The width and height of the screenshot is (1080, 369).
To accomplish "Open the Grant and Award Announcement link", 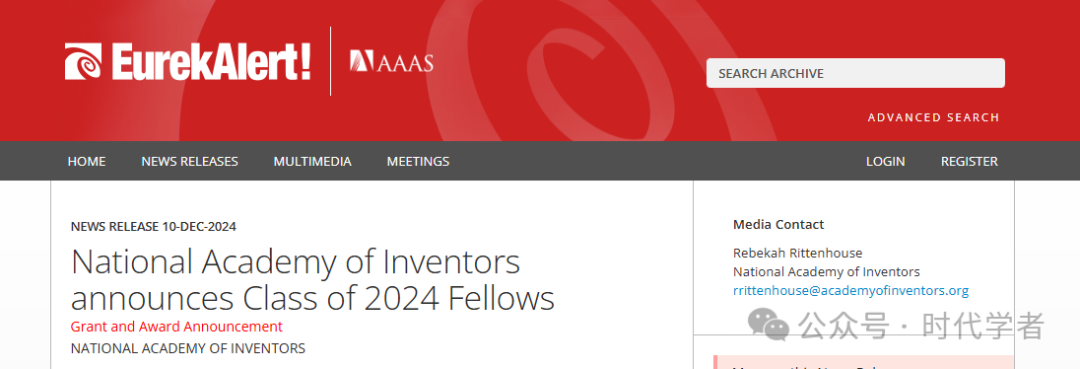I will click(x=176, y=326).
